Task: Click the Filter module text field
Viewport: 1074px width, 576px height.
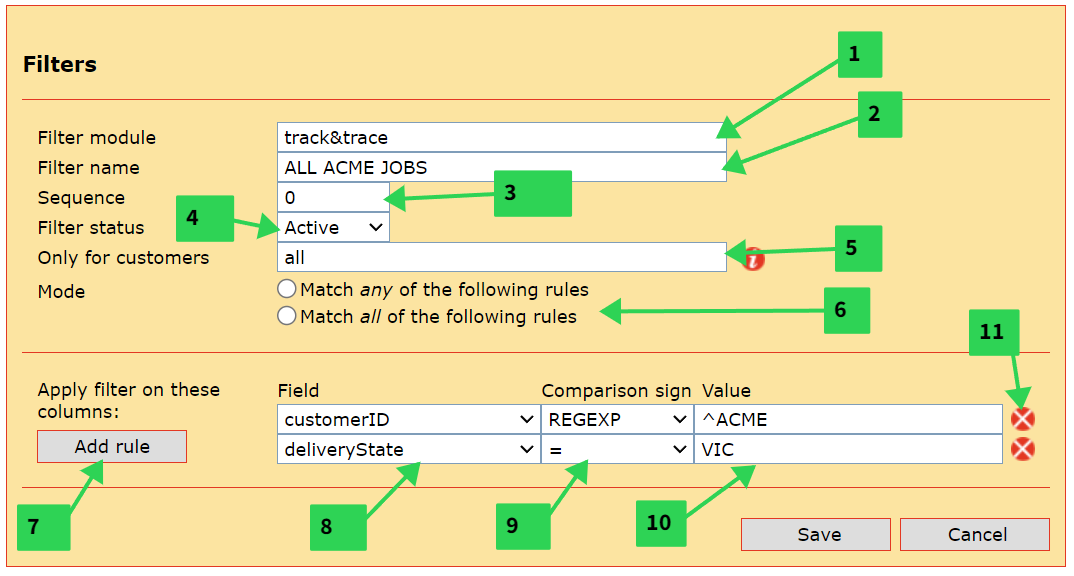Action: click(x=501, y=137)
